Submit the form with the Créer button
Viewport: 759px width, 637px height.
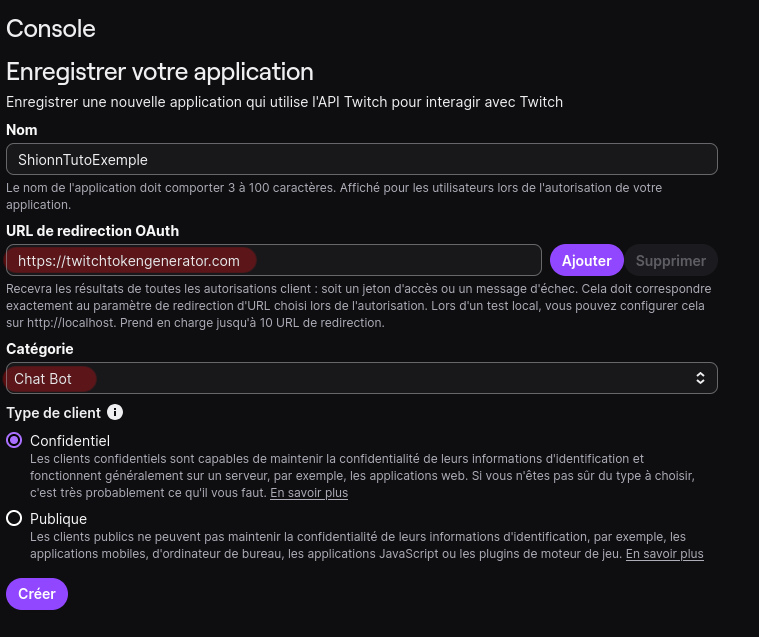[37, 593]
